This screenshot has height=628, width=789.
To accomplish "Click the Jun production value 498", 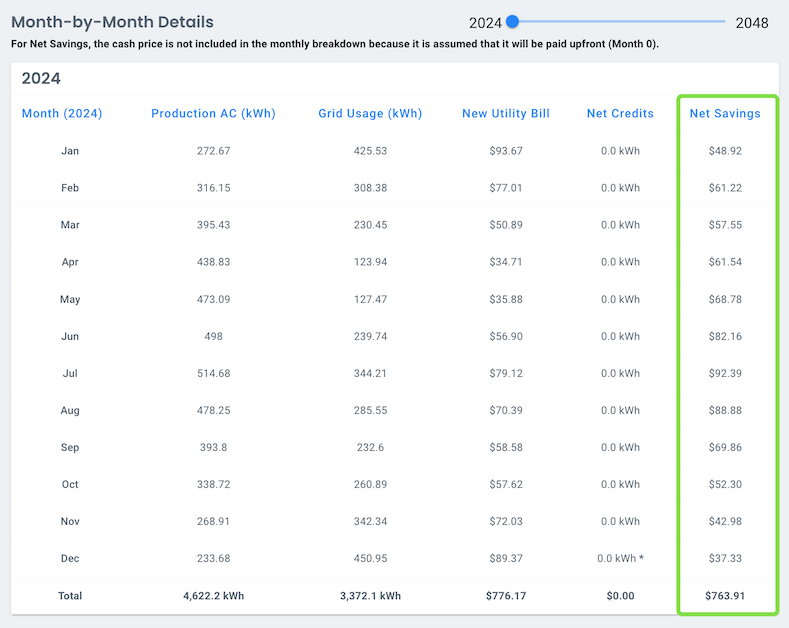I will point(213,336).
